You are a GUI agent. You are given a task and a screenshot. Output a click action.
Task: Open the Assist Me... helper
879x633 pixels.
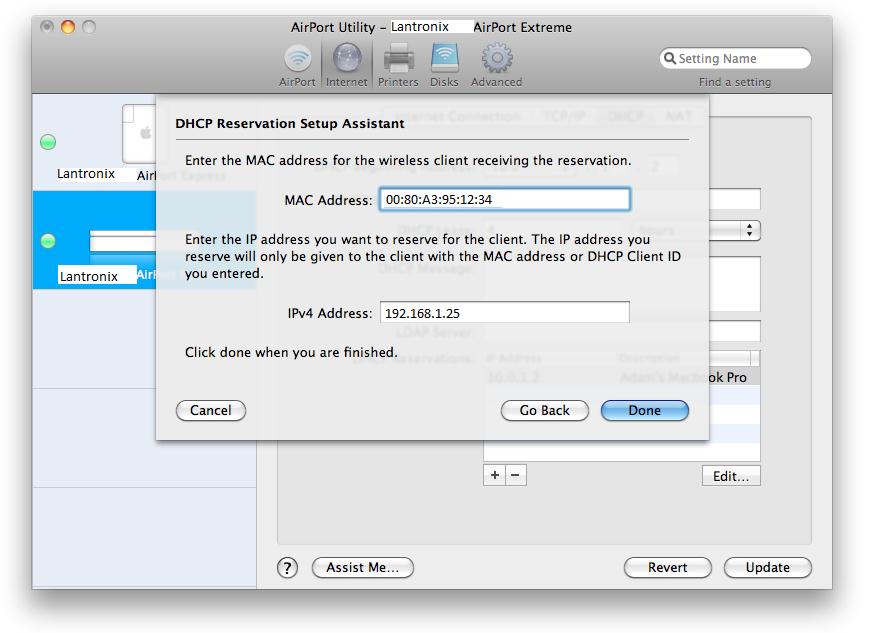(x=362, y=567)
